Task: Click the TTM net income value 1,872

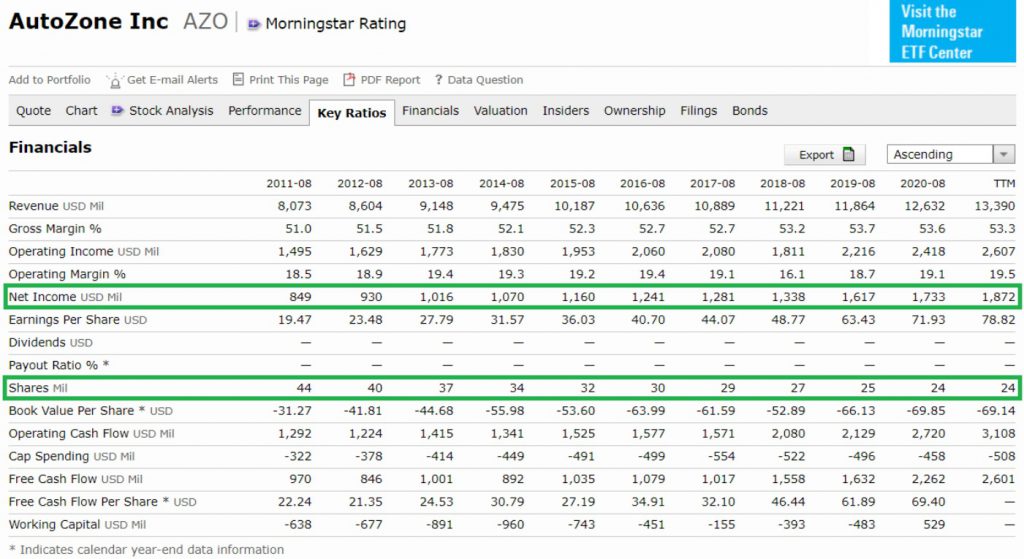Action: [999, 296]
